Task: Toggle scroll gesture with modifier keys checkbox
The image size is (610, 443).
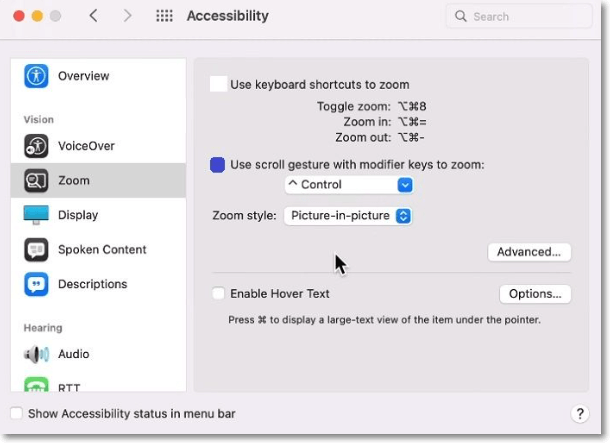Action: click(x=218, y=165)
